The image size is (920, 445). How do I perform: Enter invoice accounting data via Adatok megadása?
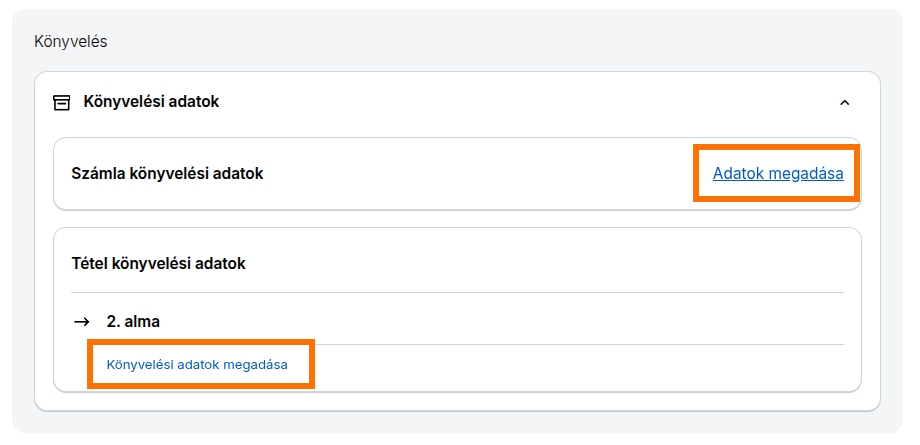coord(778,174)
